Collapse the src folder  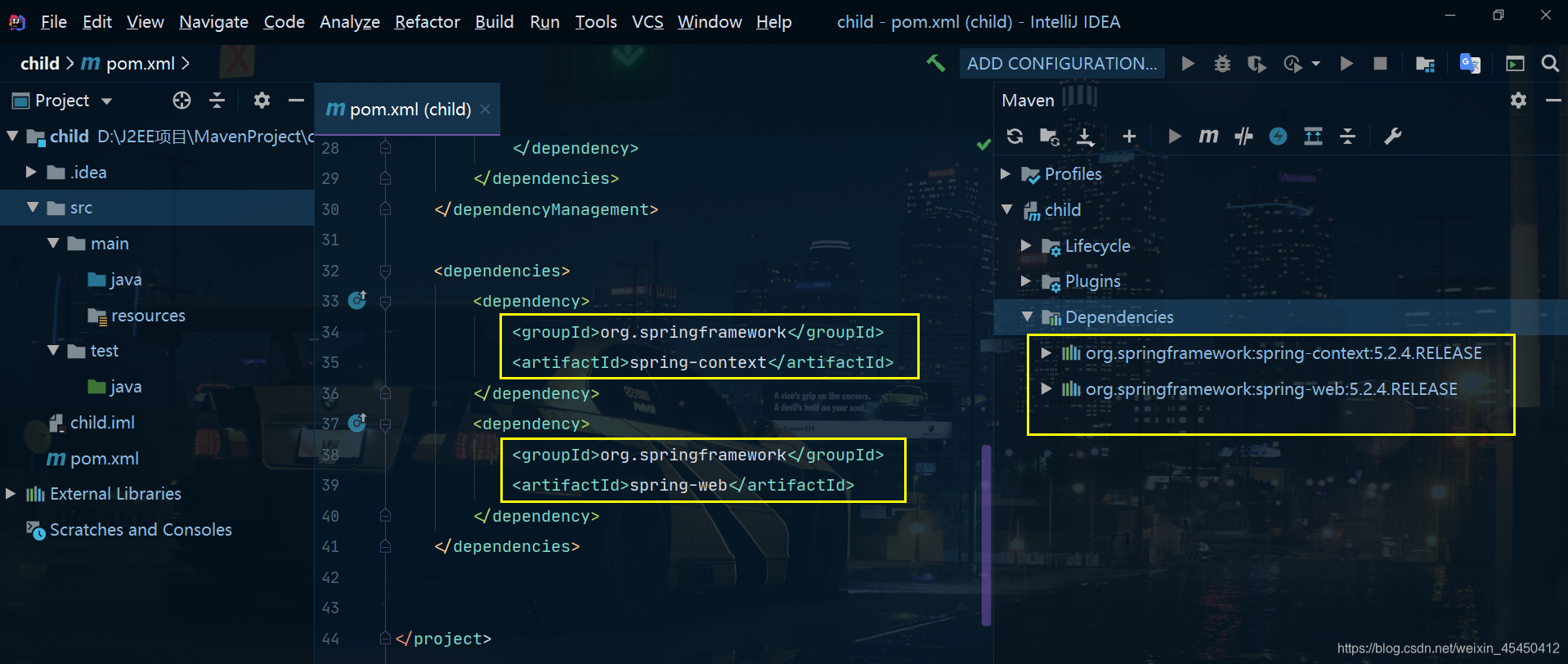(33, 208)
